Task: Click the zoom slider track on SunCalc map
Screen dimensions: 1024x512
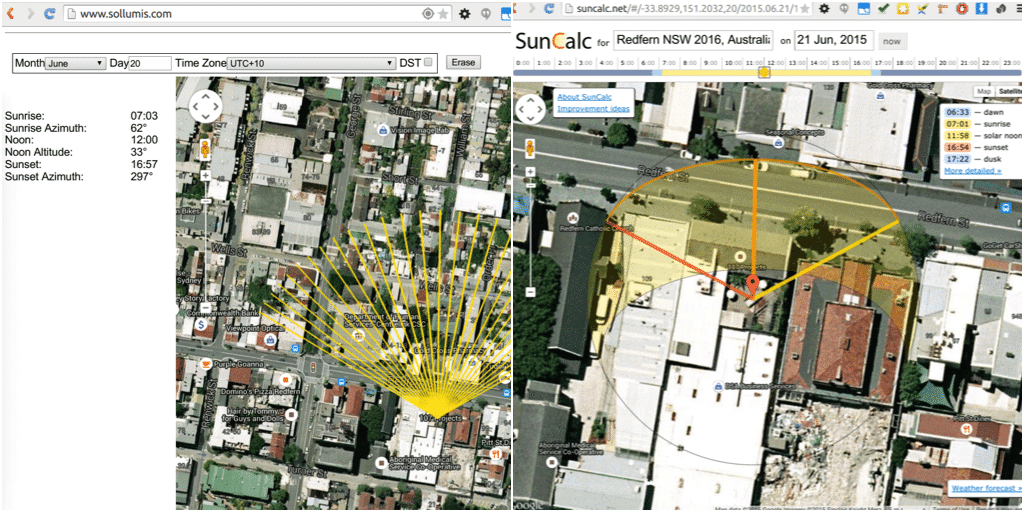Action: [532, 232]
